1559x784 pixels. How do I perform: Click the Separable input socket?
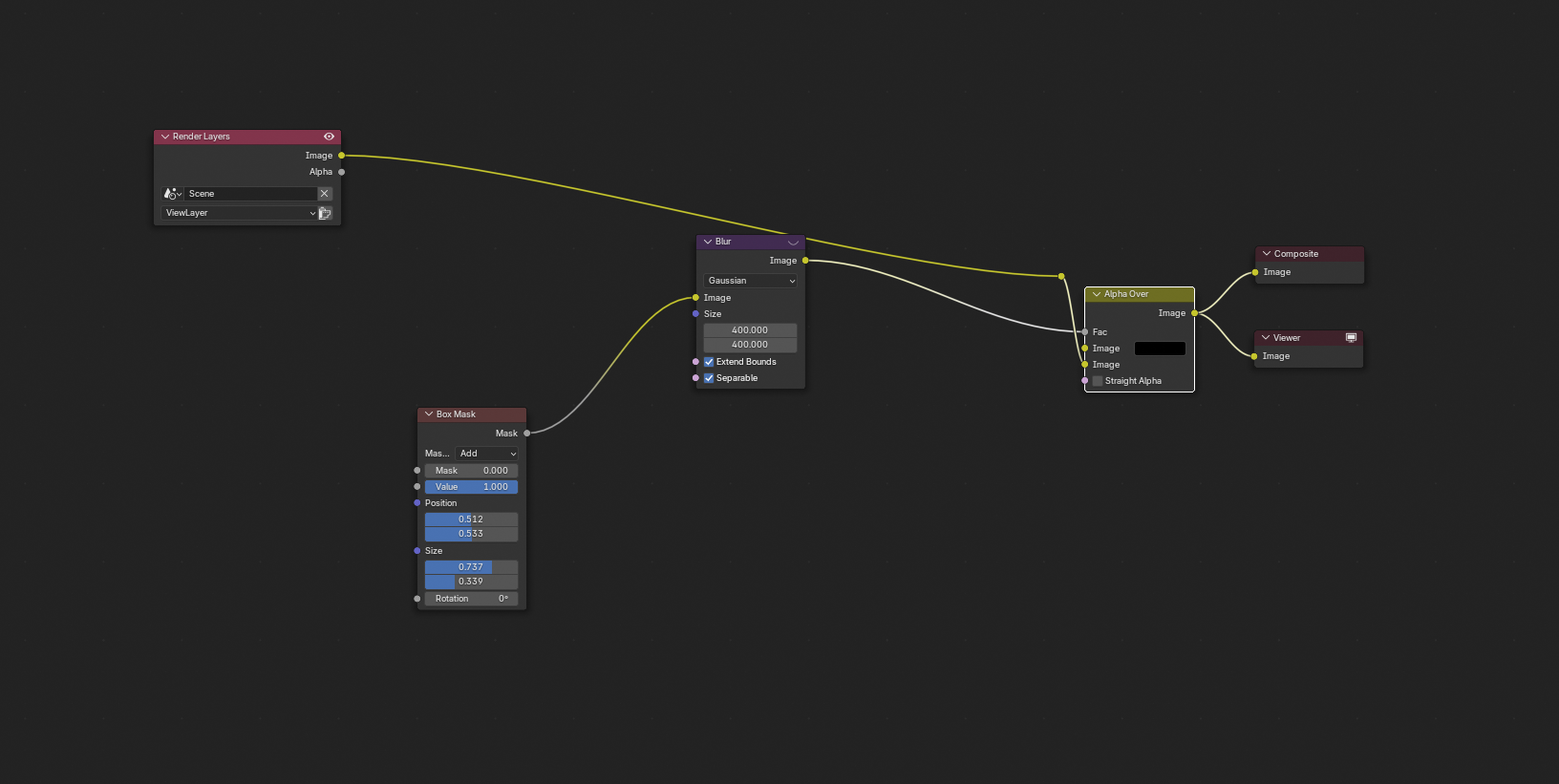point(695,378)
